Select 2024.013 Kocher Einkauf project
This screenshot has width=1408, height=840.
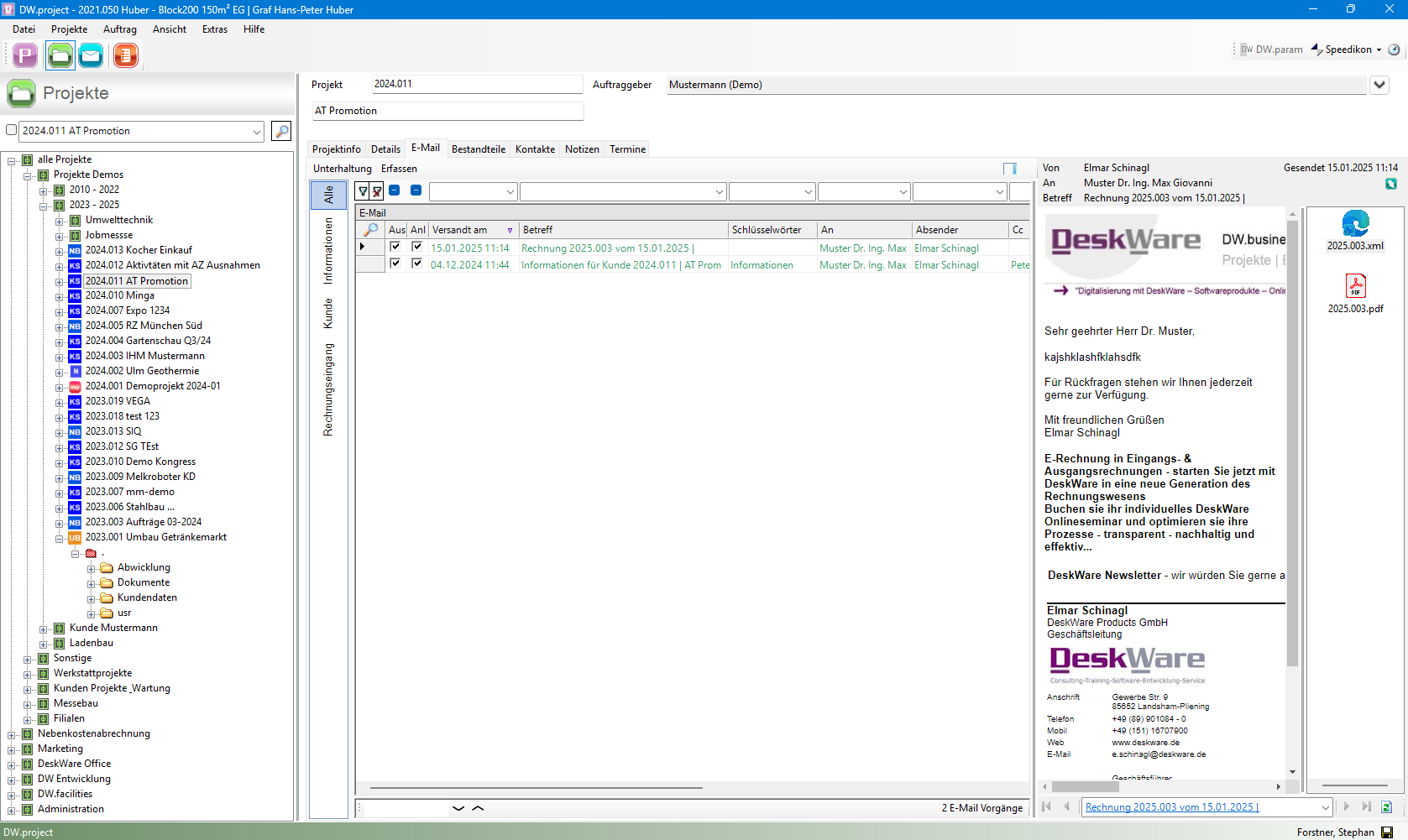click(139, 250)
